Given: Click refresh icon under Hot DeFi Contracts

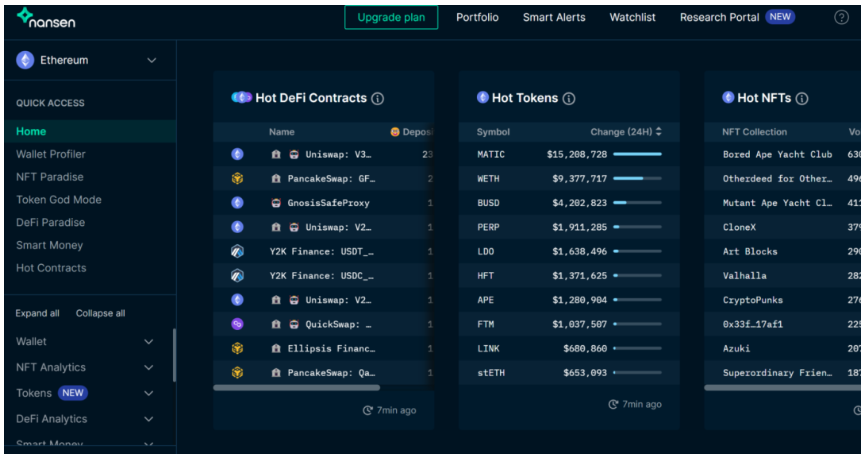Looking at the screenshot, I should coord(367,410).
